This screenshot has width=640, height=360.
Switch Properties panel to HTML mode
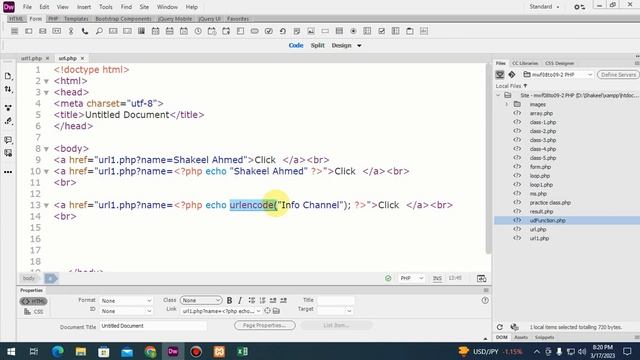[x=33, y=301]
